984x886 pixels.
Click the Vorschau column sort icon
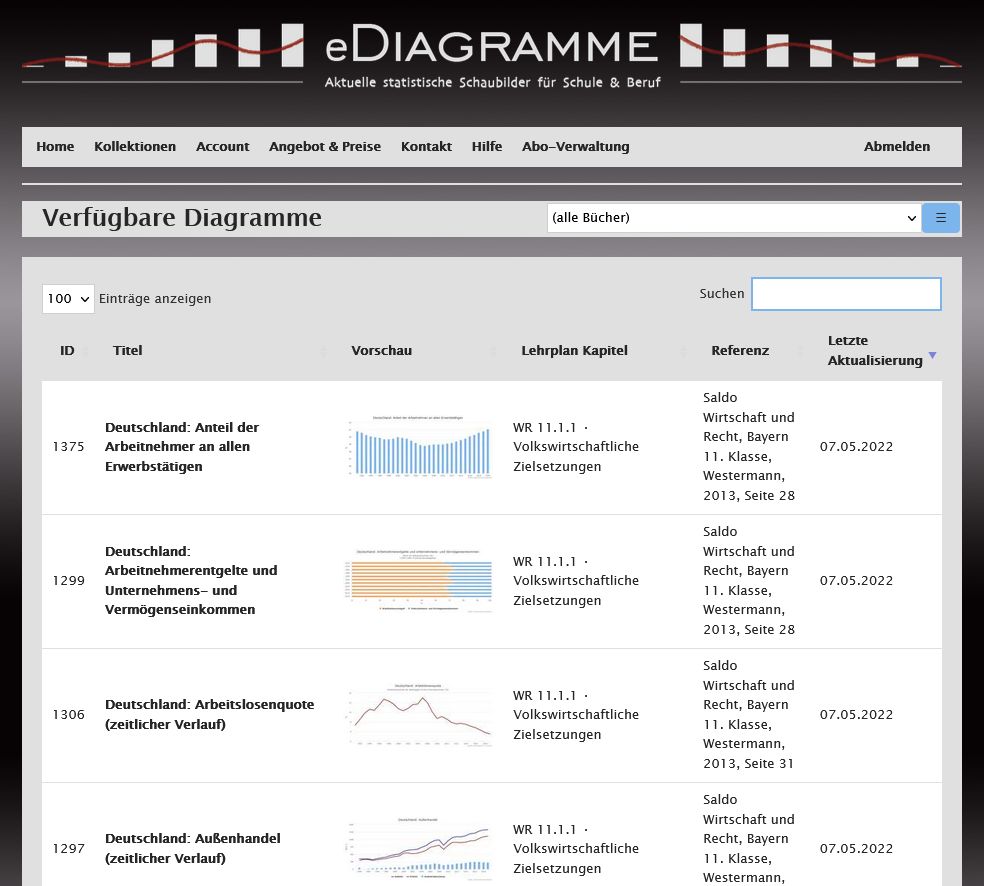[x=493, y=351]
